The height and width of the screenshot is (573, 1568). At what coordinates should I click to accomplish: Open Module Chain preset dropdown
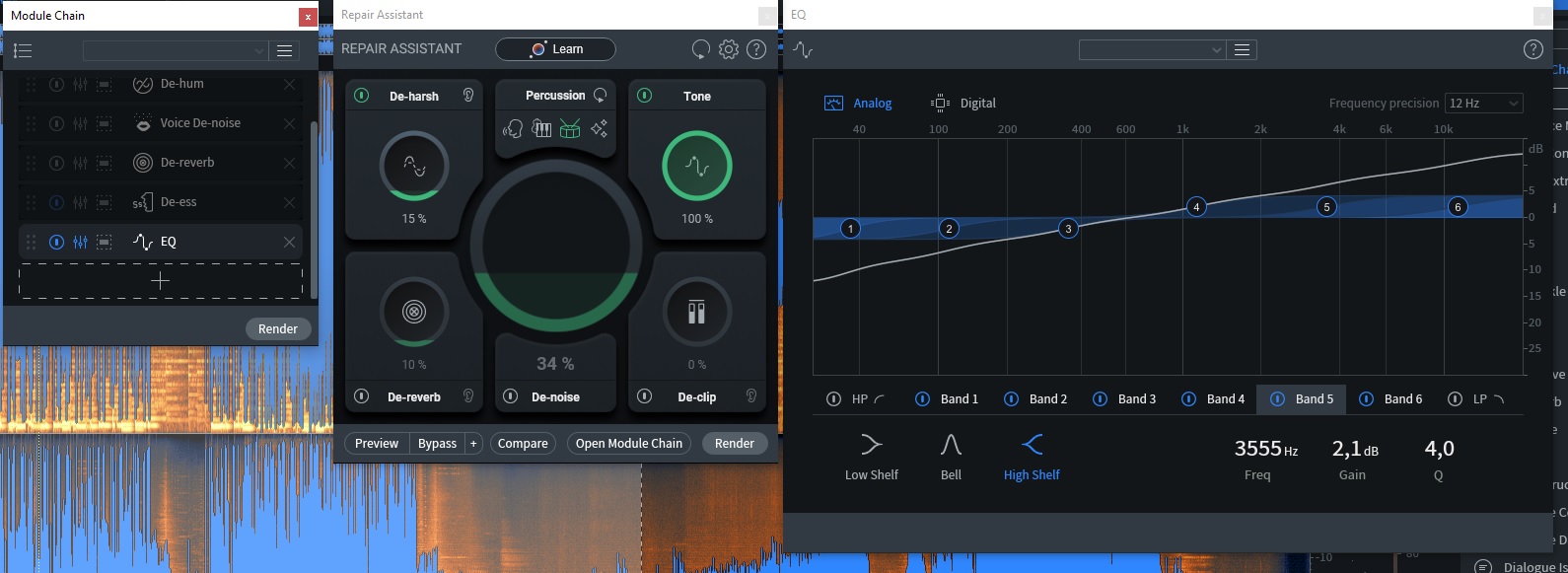[176, 51]
